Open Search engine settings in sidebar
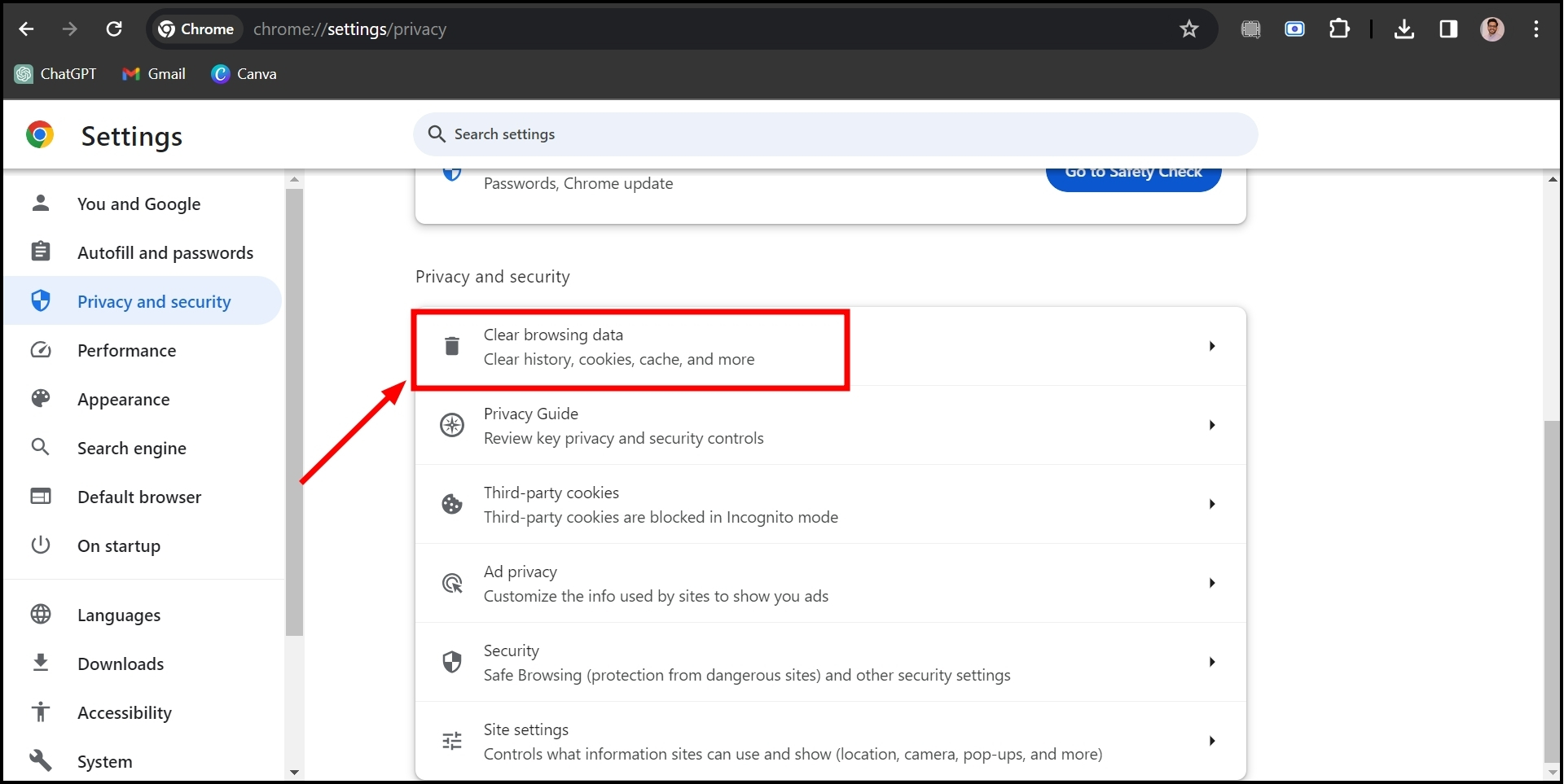This screenshot has width=1564, height=784. (131, 449)
